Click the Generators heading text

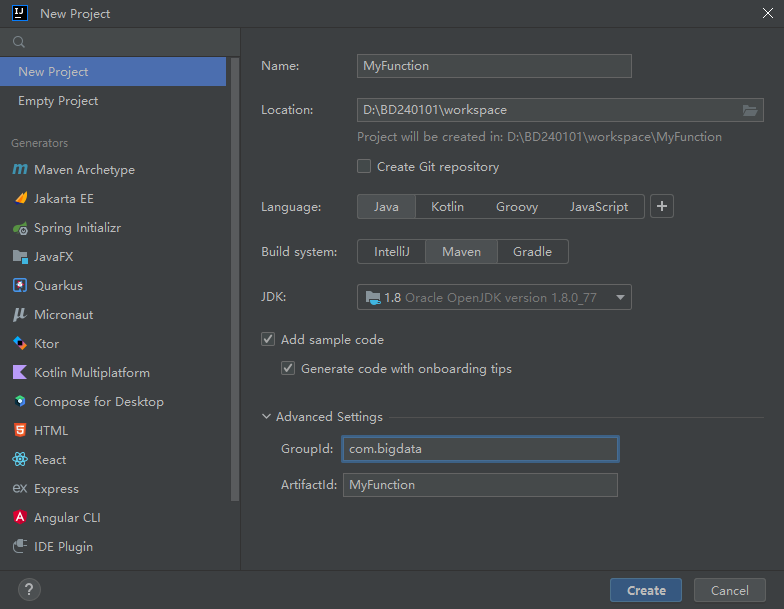click(40, 143)
